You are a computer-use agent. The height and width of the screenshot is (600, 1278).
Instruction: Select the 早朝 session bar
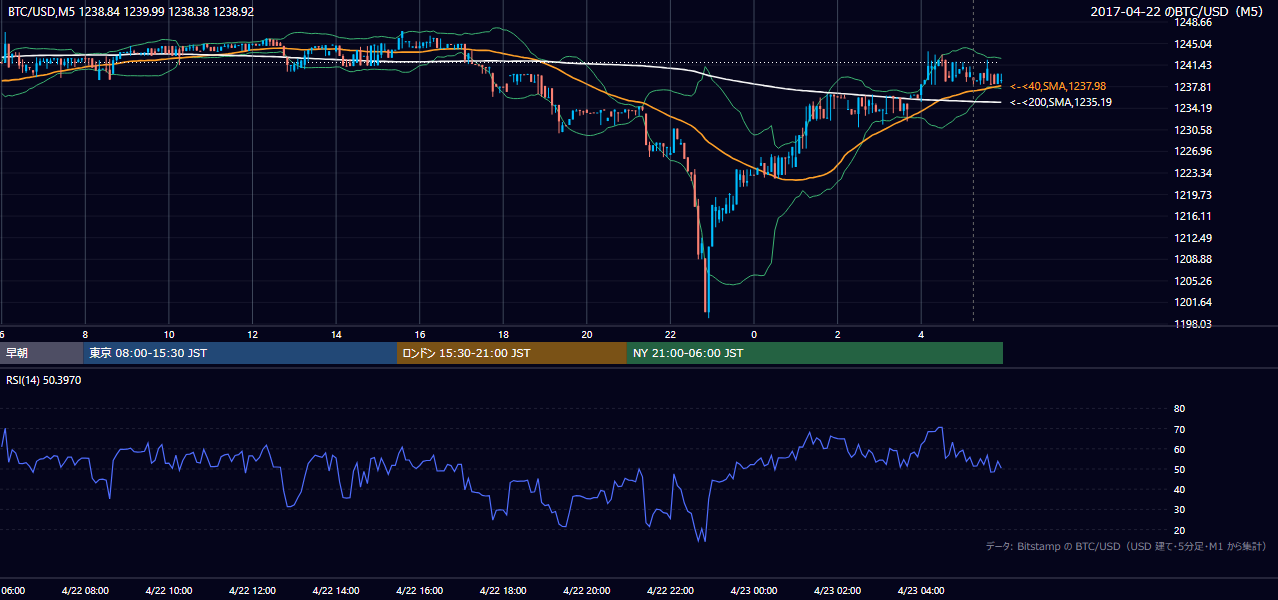click(x=41, y=353)
